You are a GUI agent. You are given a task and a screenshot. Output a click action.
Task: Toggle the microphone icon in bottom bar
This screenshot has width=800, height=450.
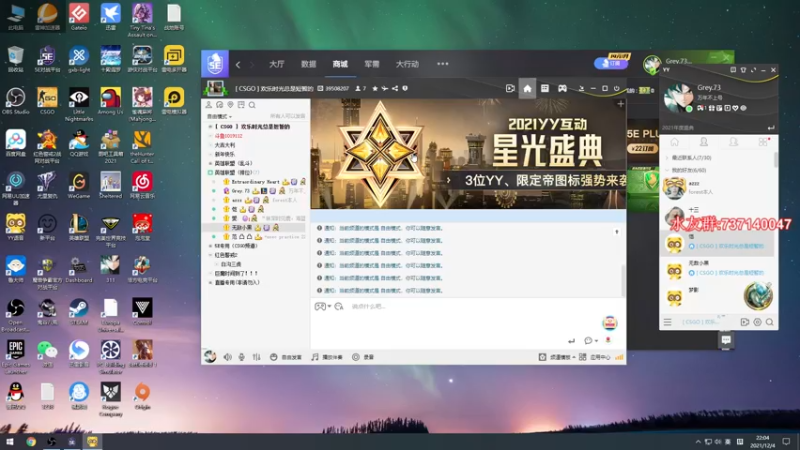pyautogui.click(x=242, y=357)
